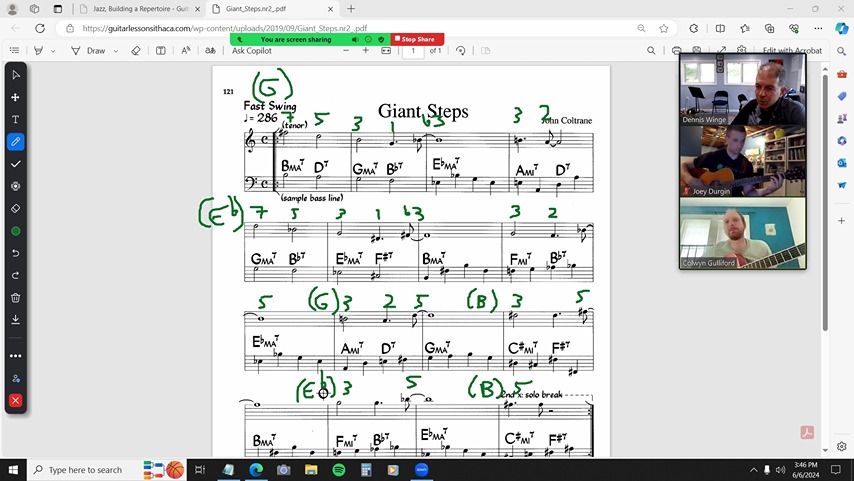The width and height of the screenshot is (854, 481).
Task: Click Ask Copilot in PDF toolbar
Action: pyautogui.click(x=251, y=50)
